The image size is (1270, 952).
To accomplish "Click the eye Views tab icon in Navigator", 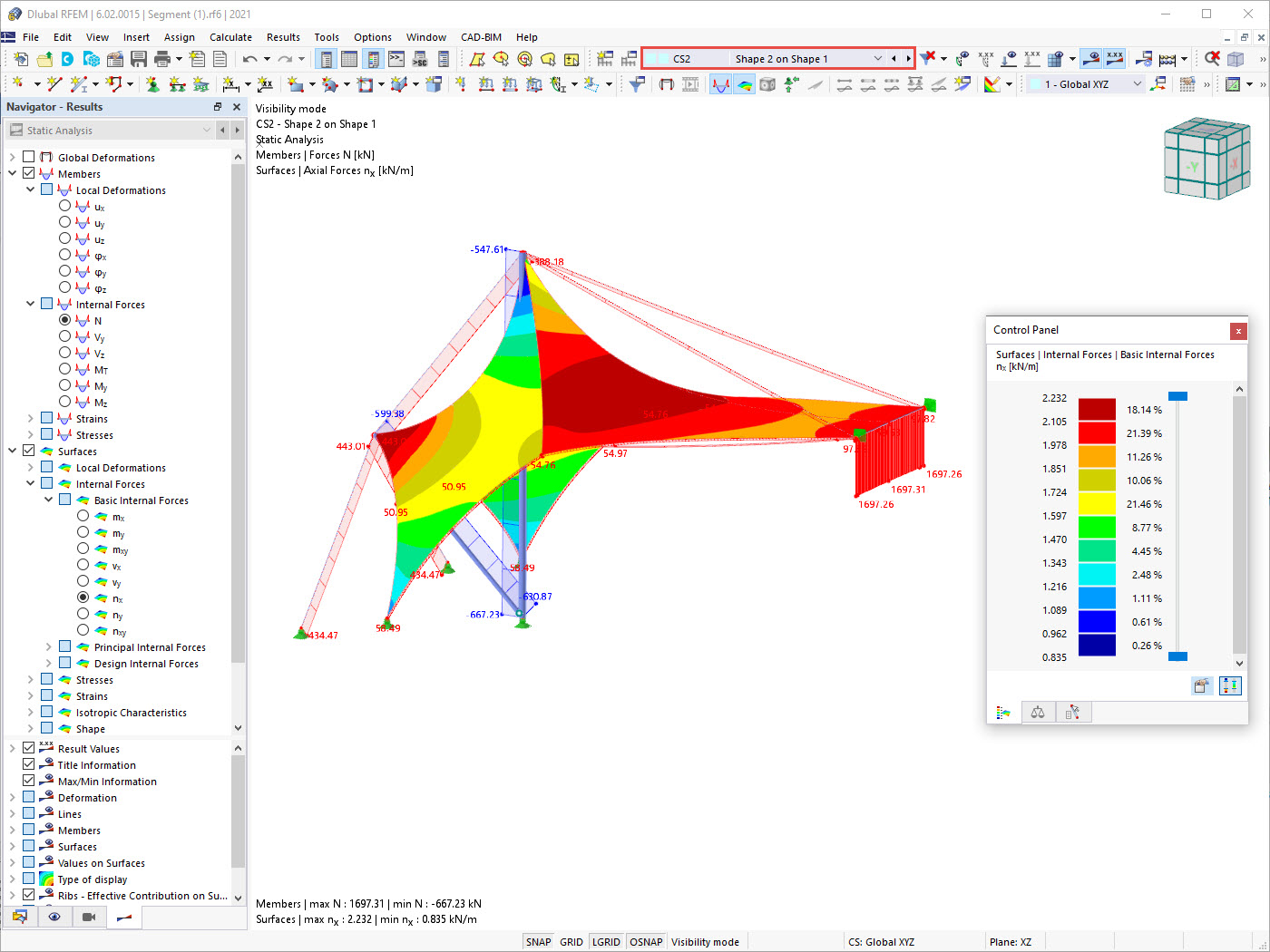I will (x=54, y=917).
